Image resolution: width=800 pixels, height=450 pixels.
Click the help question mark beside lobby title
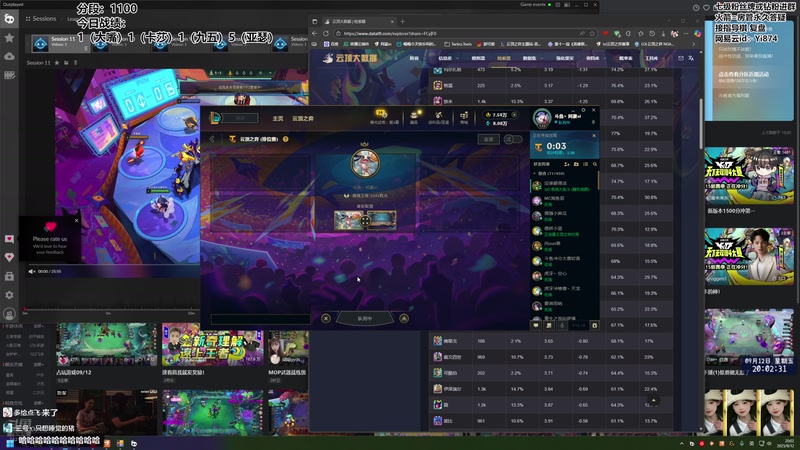click(x=286, y=139)
